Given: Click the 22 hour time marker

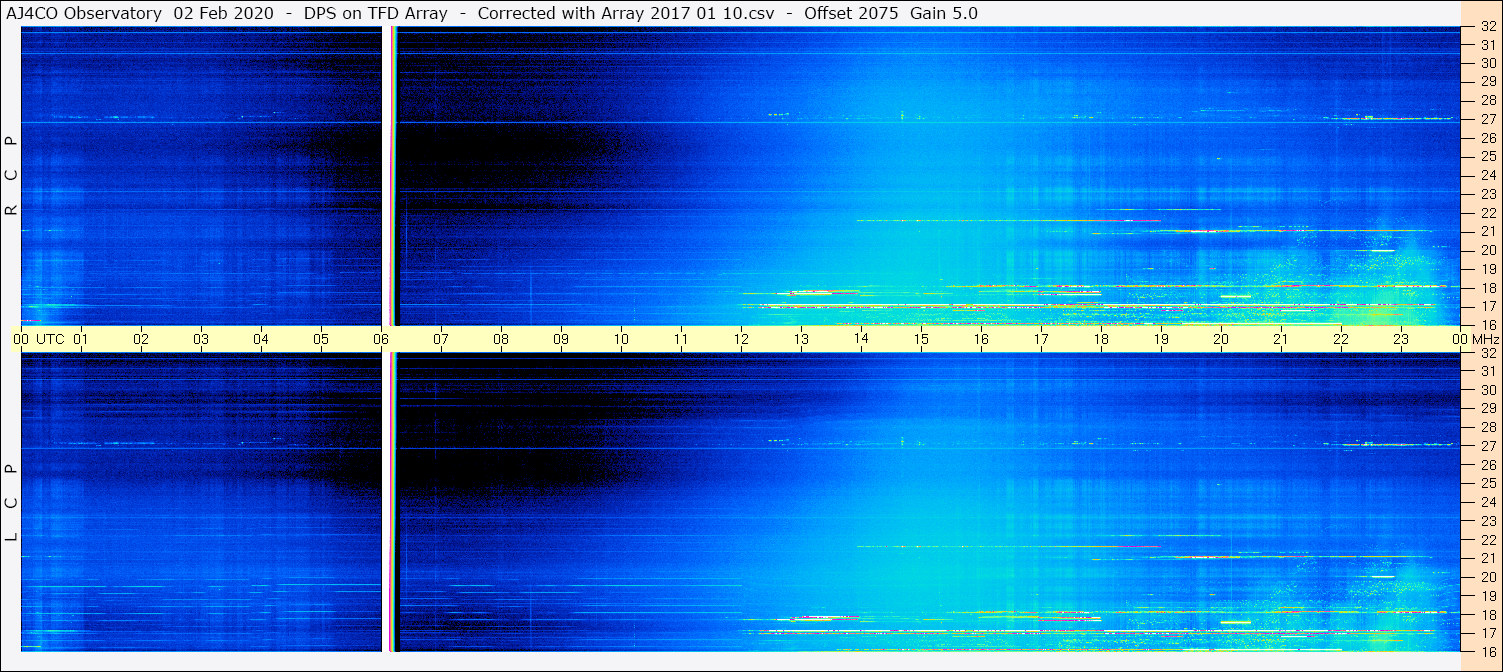Looking at the screenshot, I should [1341, 339].
